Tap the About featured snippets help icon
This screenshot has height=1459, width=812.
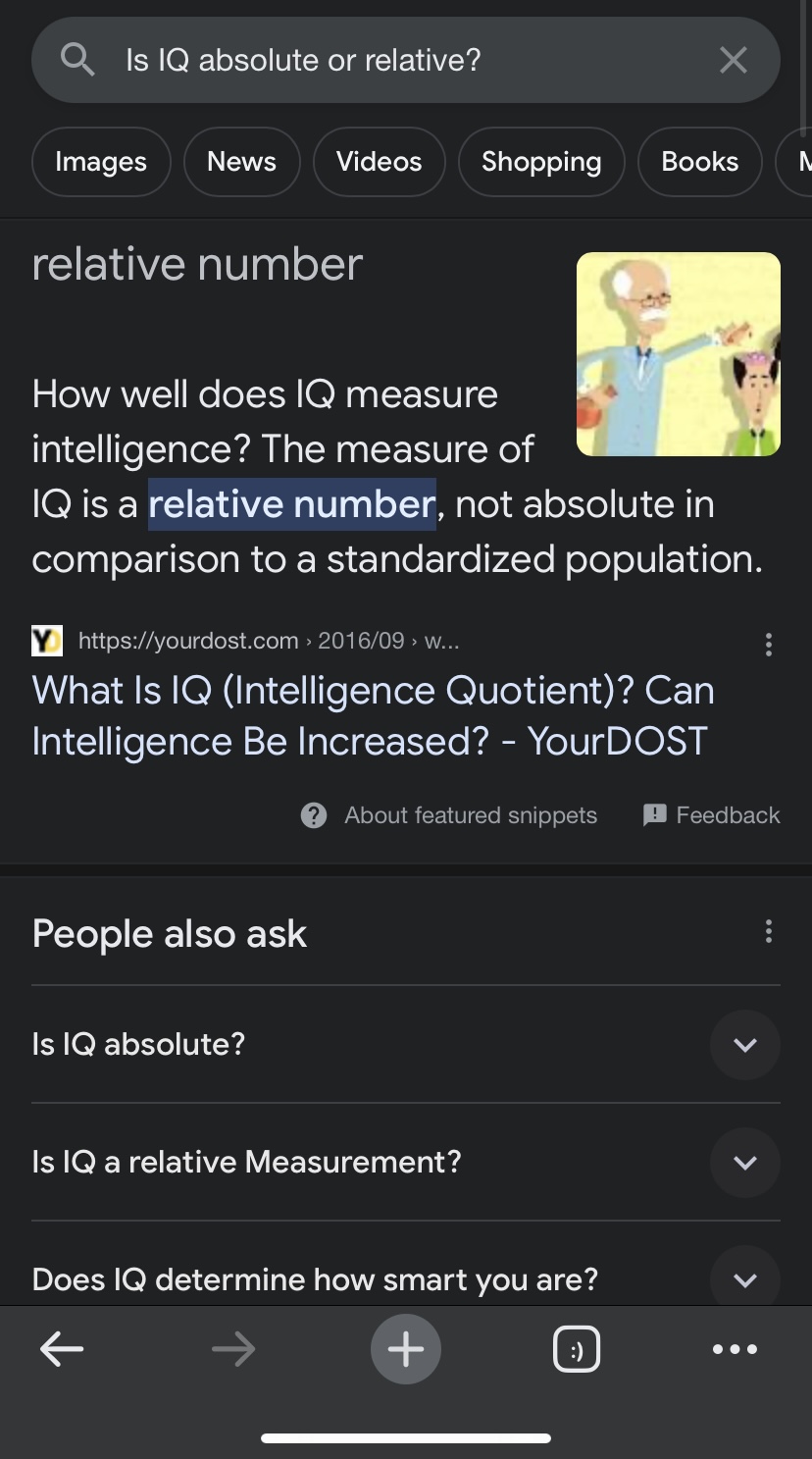[x=314, y=815]
